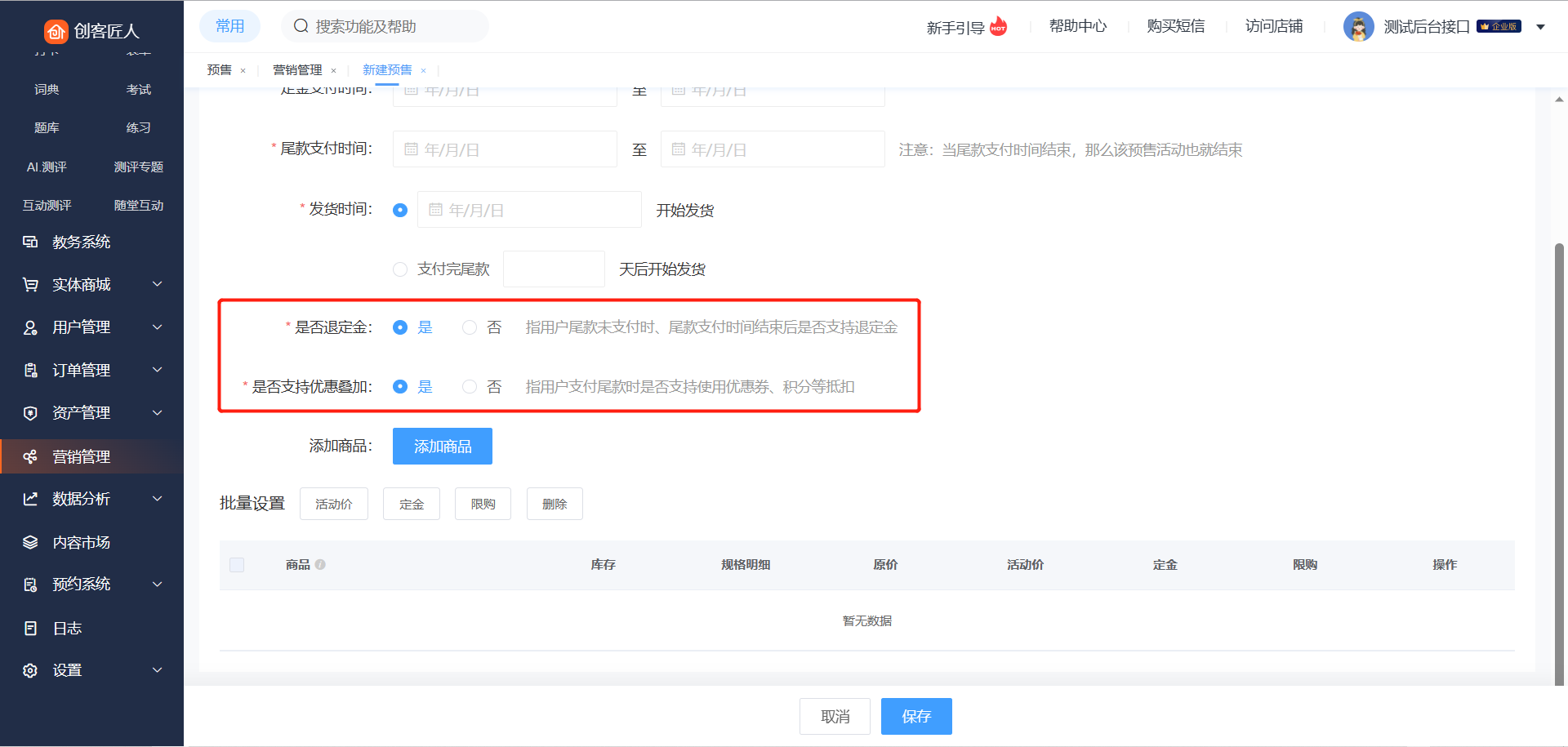Click the 尾款支付时间 start date field
The image size is (1568, 747).
click(x=505, y=149)
